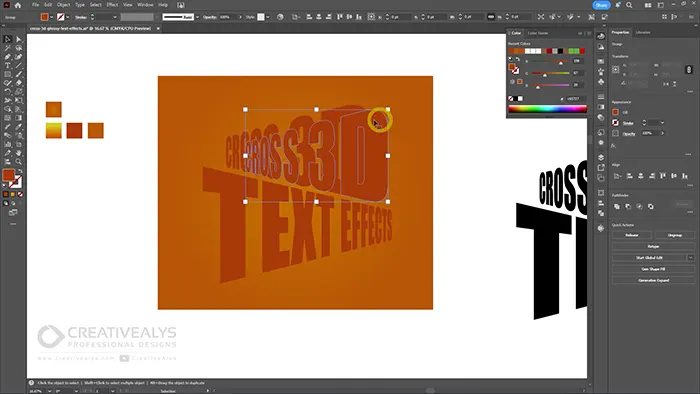Open the Graphic Style dropdown in control bar
This screenshot has height=394, width=700.
(267, 17)
